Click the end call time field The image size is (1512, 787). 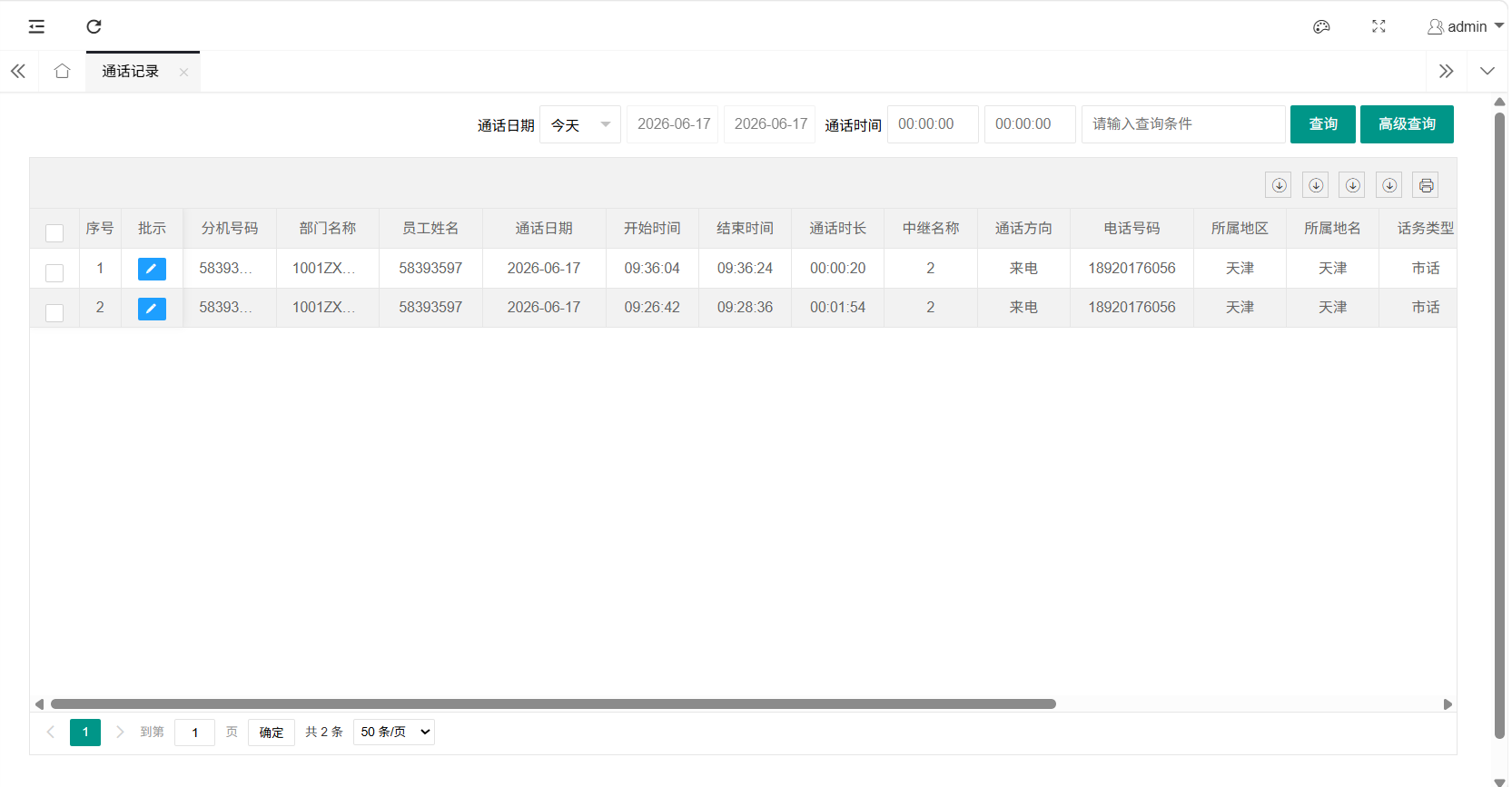(1030, 124)
